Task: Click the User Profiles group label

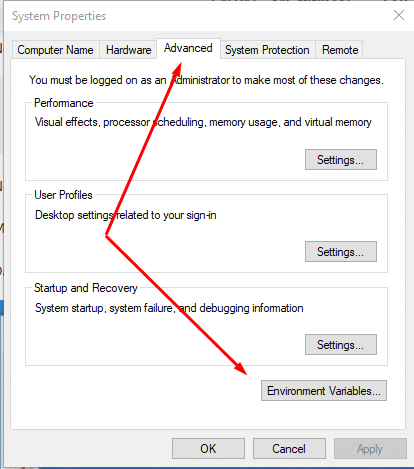Action: [x=63, y=195]
